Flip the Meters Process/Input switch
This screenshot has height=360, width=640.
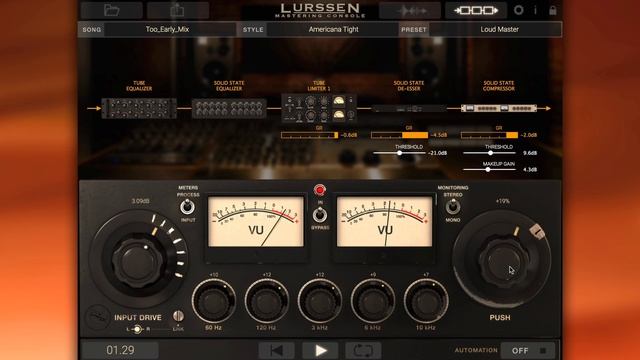click(x=187, y=207)
